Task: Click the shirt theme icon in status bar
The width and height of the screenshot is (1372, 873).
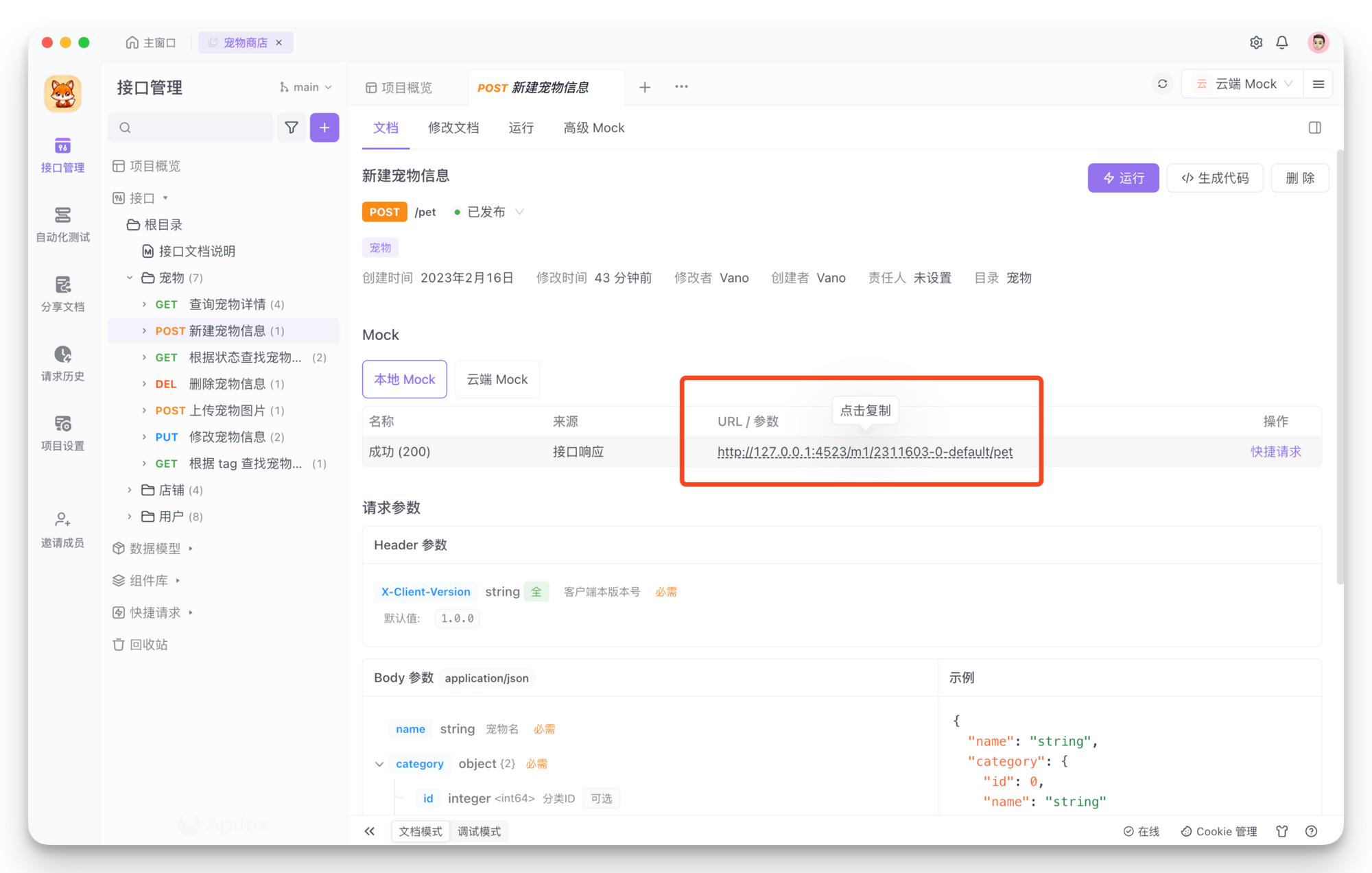Action: pyautogui.click(x=1282, y=831)
